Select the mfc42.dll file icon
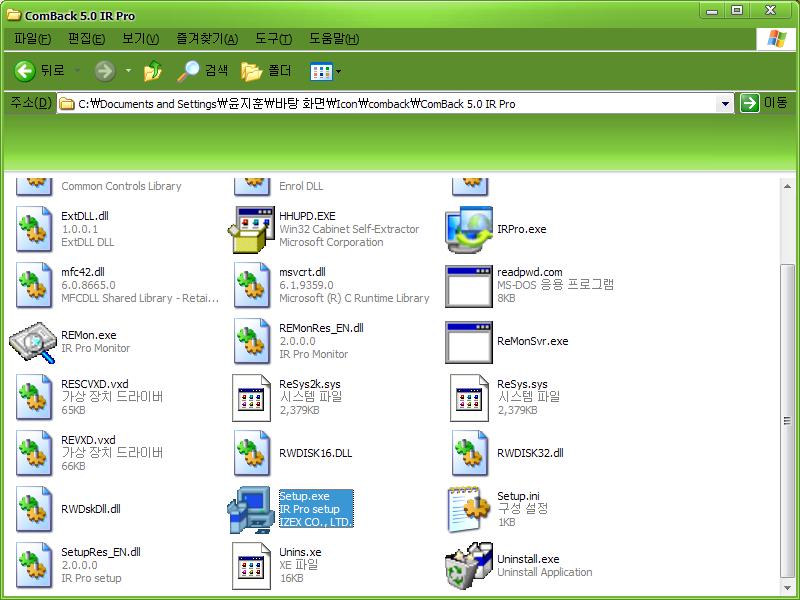800x600 pixels. coord(34,285)
